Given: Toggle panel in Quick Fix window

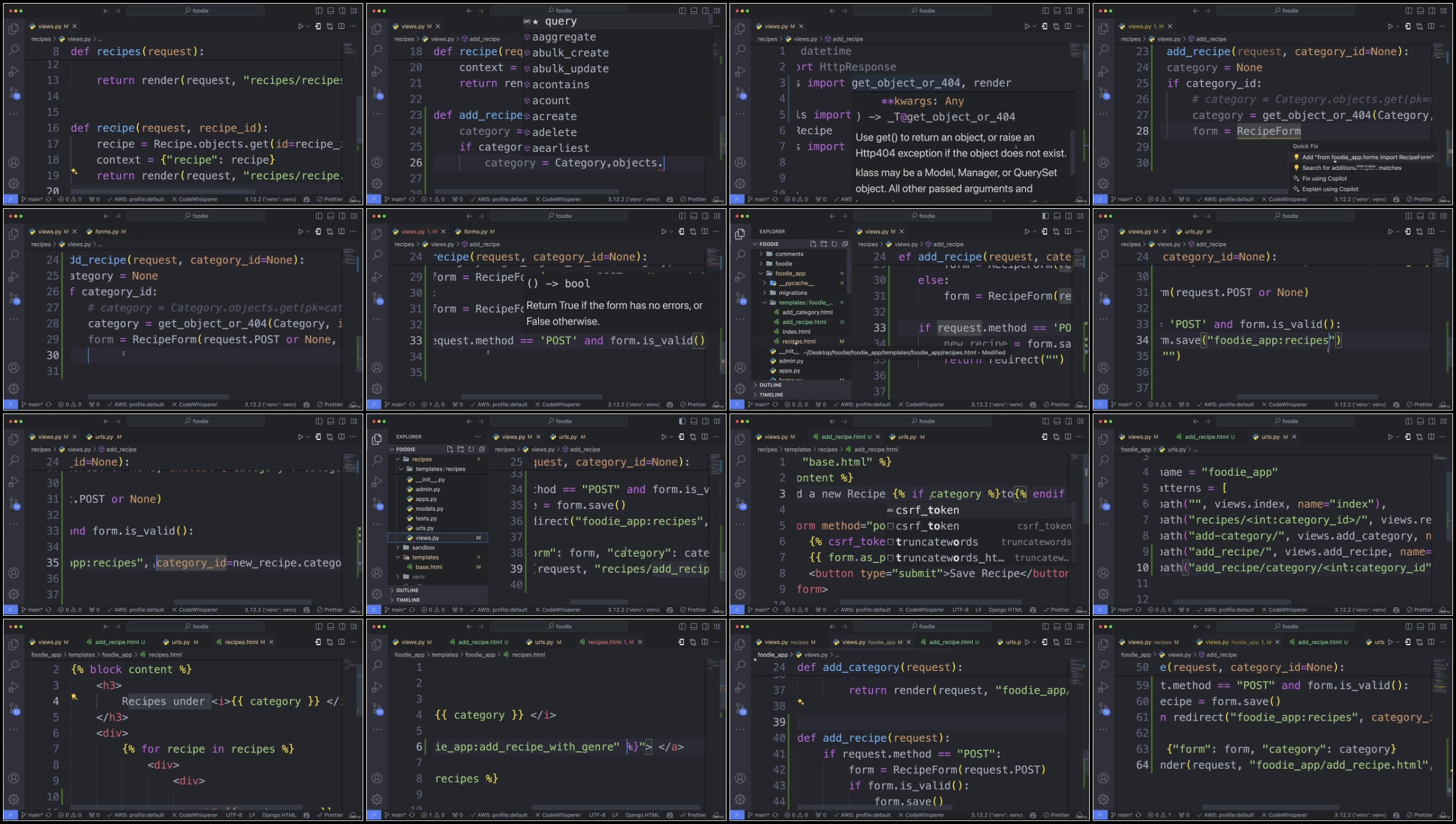Looking at the screenshot, I should (x=1421, y=11).
